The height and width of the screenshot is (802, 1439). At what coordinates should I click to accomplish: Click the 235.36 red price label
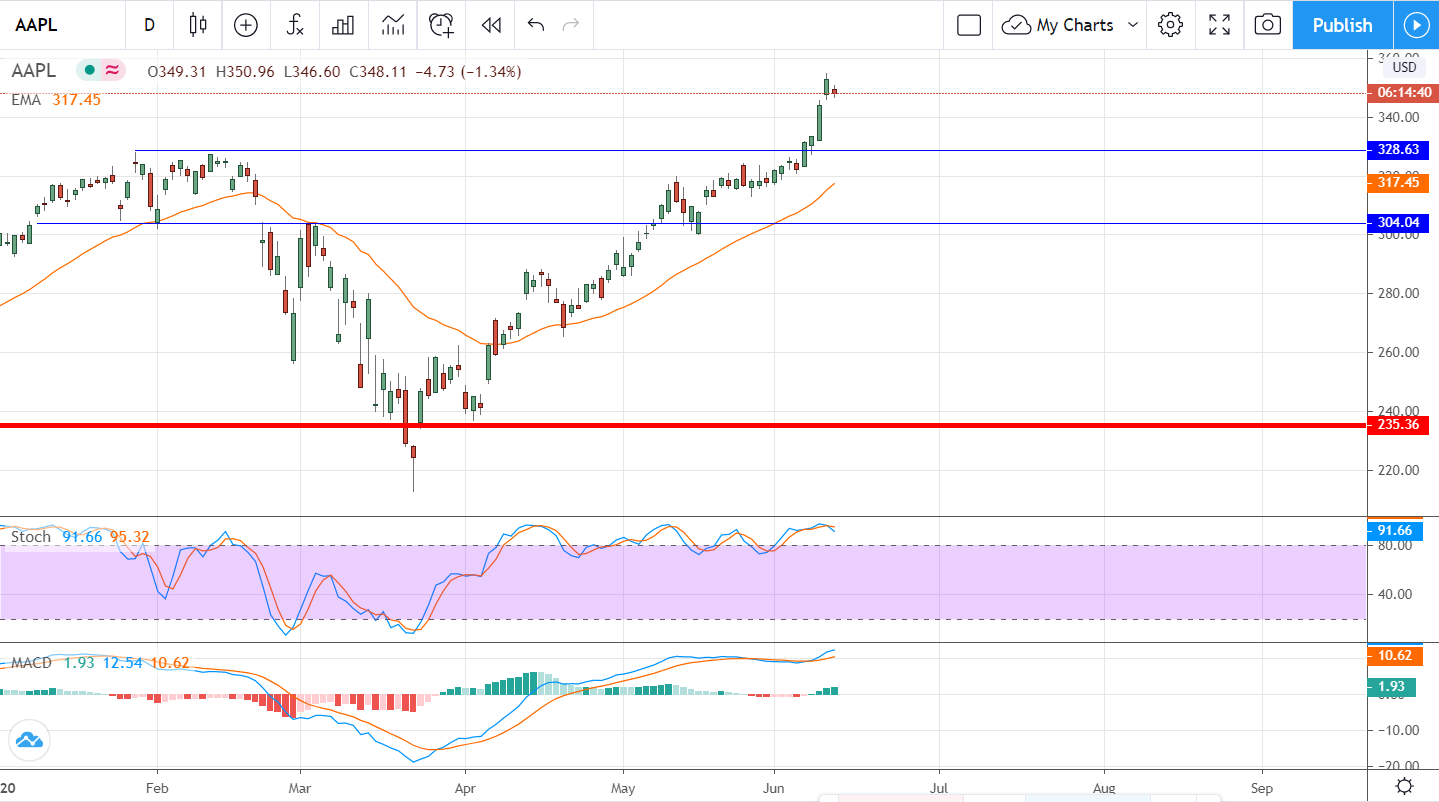[1398, 425]
